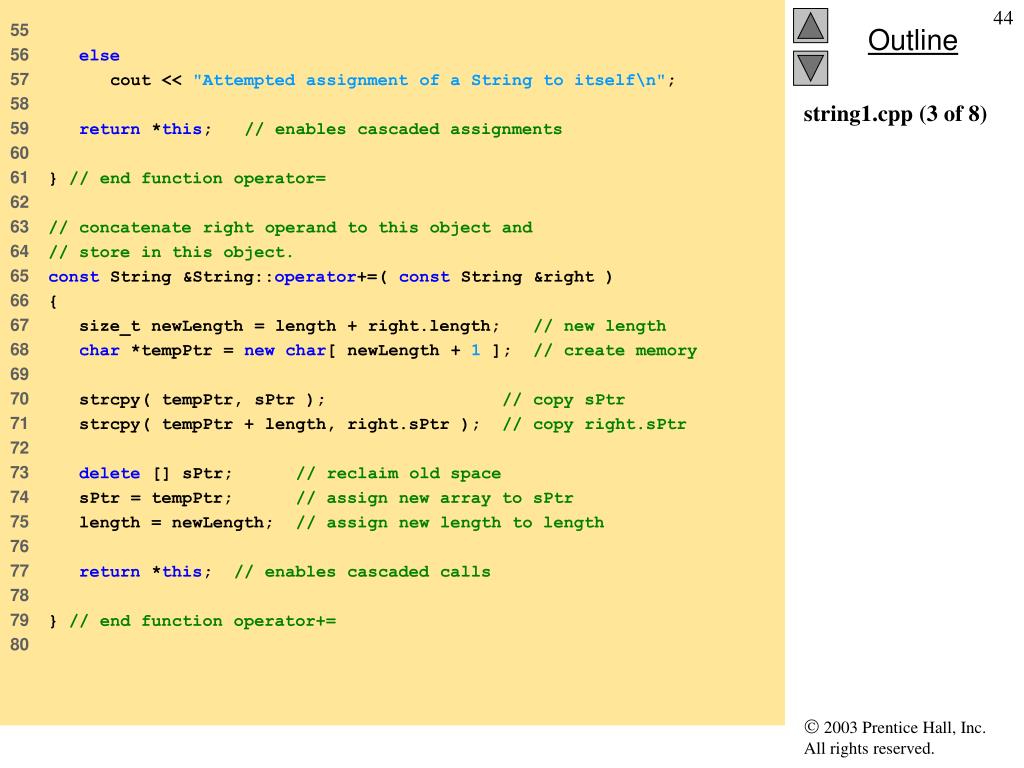Screen dimensions: 1024x768
Task: Click the '// create memory' comment
Action: point(615,351)
